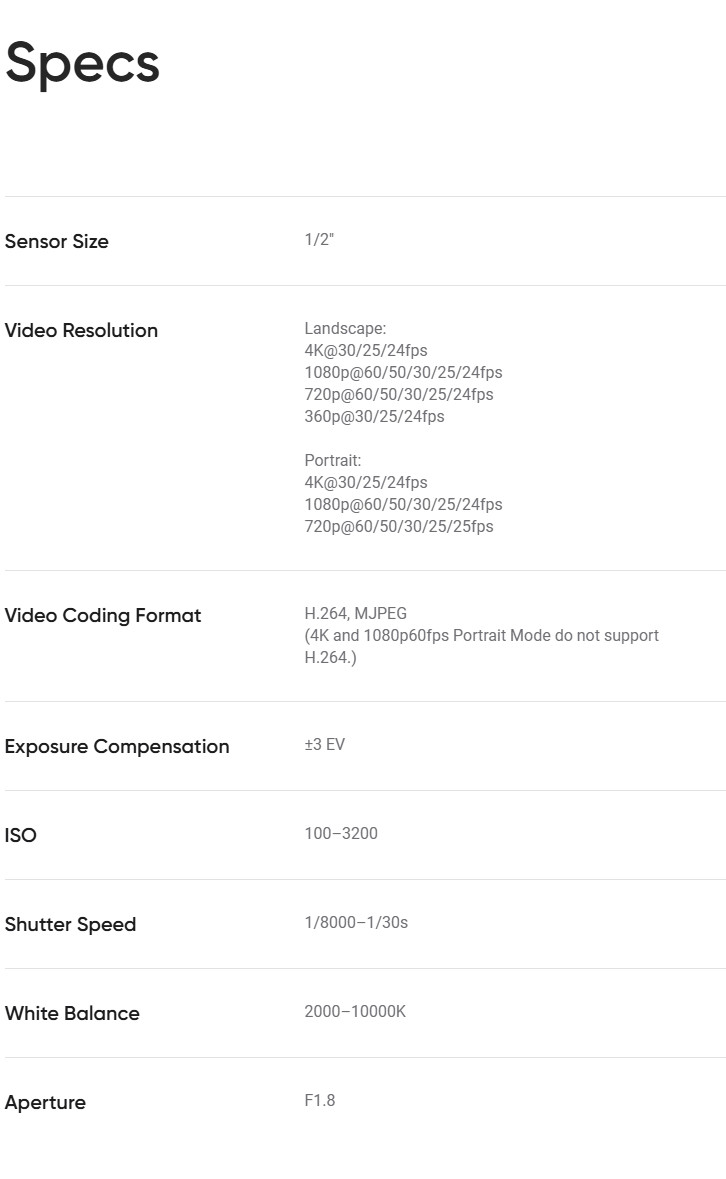Image resolution: width=726 pixels, height=1179 pixels.
Task: Click the Exposure Compensation label
Action: 117,746
